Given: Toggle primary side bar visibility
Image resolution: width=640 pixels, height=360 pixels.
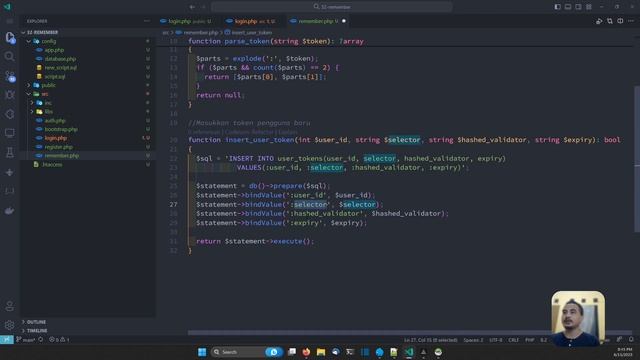Looking at the screenshot, I should point(558,7).
